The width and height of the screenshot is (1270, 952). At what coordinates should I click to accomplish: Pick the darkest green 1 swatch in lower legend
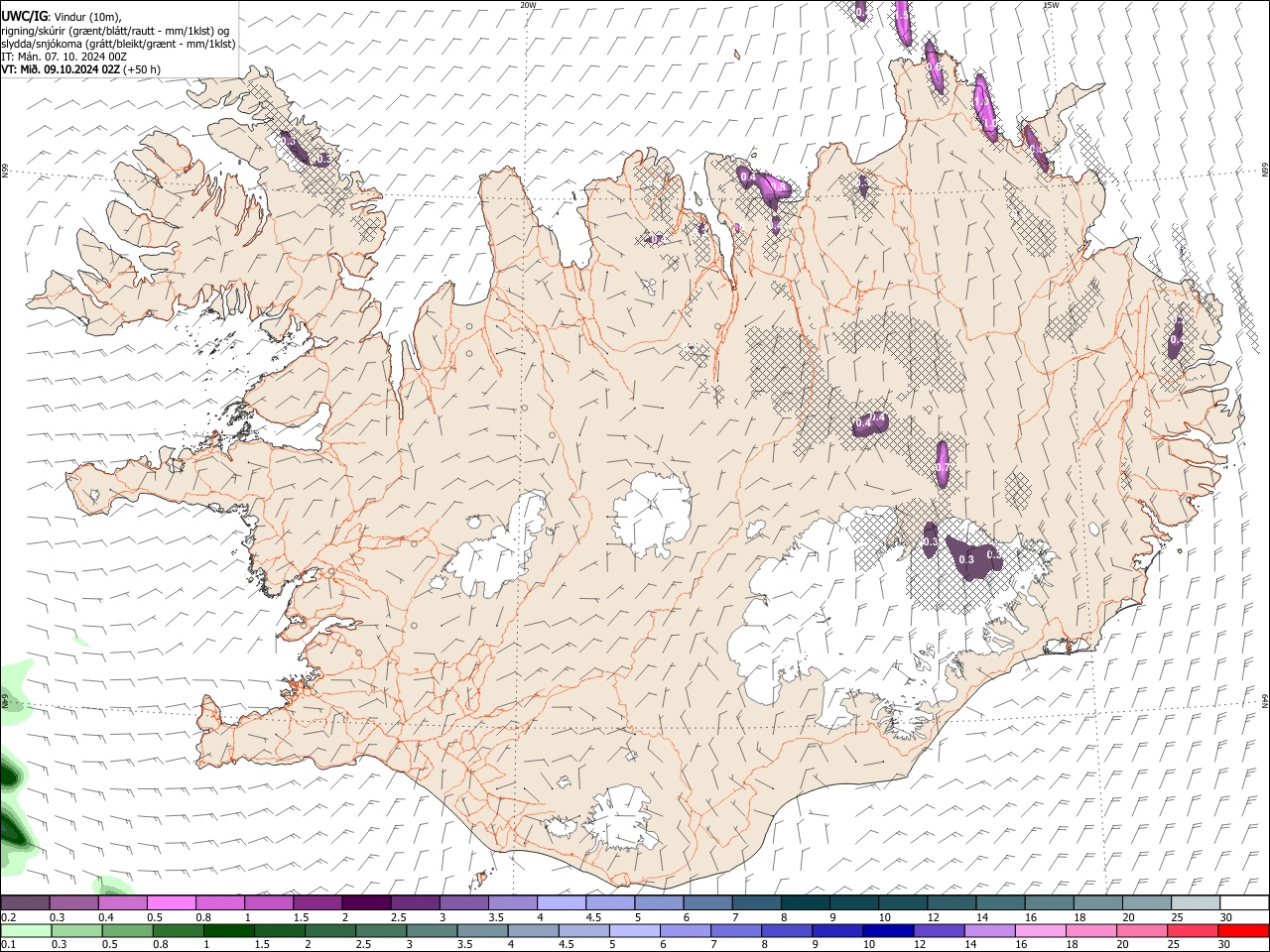[229, 930]
